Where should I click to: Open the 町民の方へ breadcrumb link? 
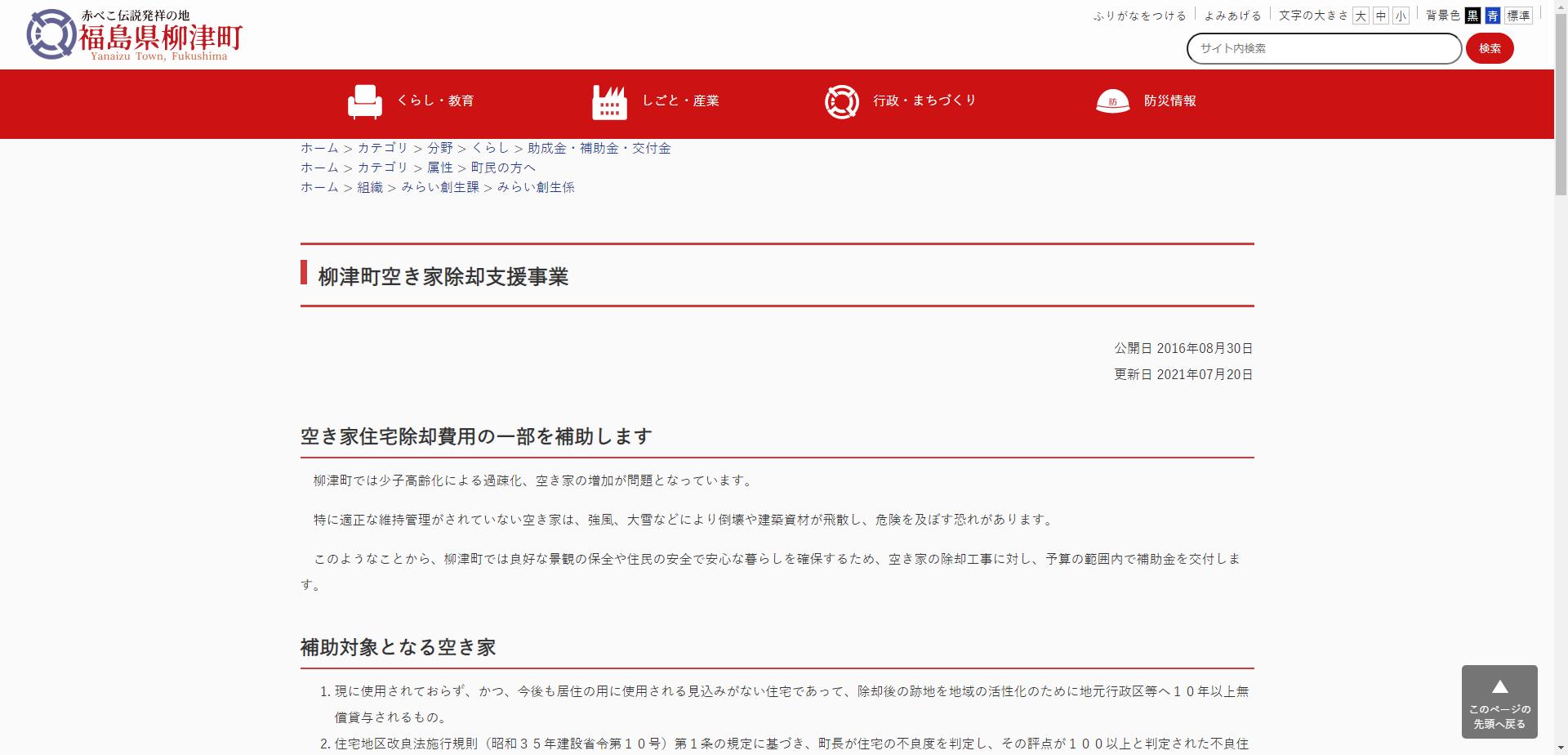504,168
